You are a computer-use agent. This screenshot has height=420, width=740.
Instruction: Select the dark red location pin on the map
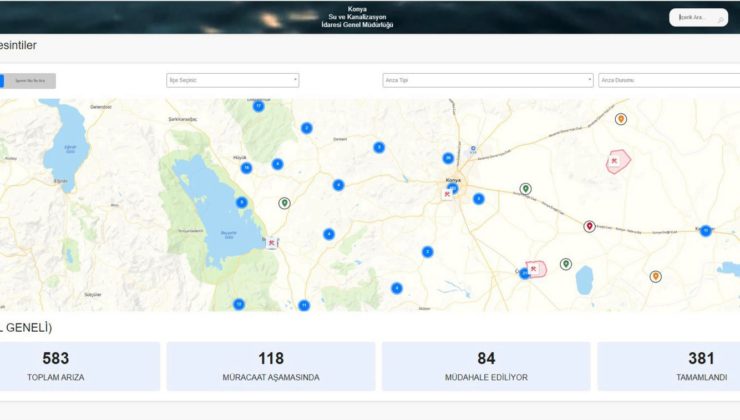point(589,226)
